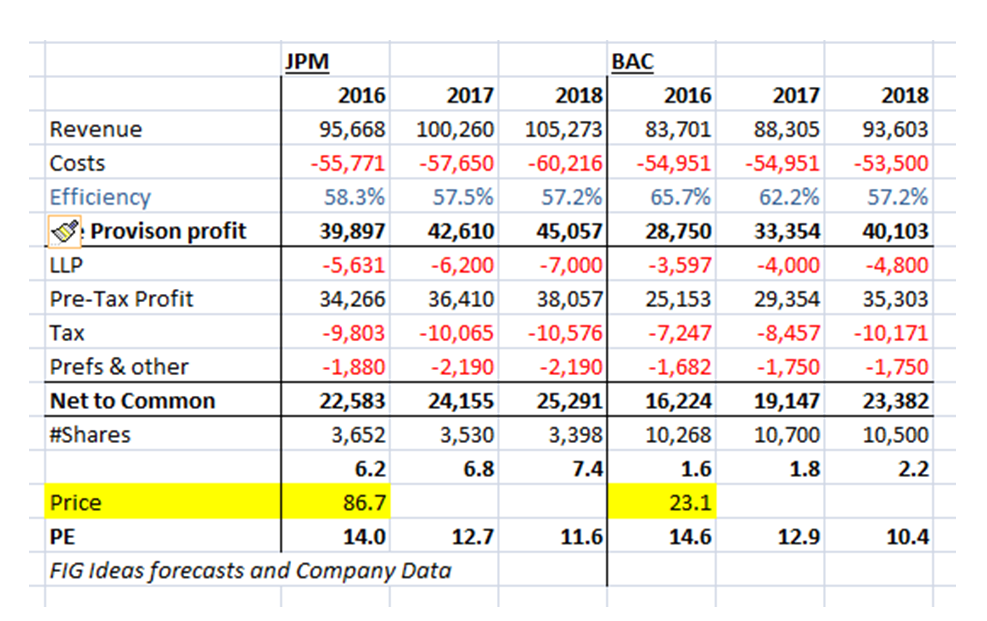Select the JPM header cell
The height and width of the screenshot is (621, 987).
click(307, 61)
